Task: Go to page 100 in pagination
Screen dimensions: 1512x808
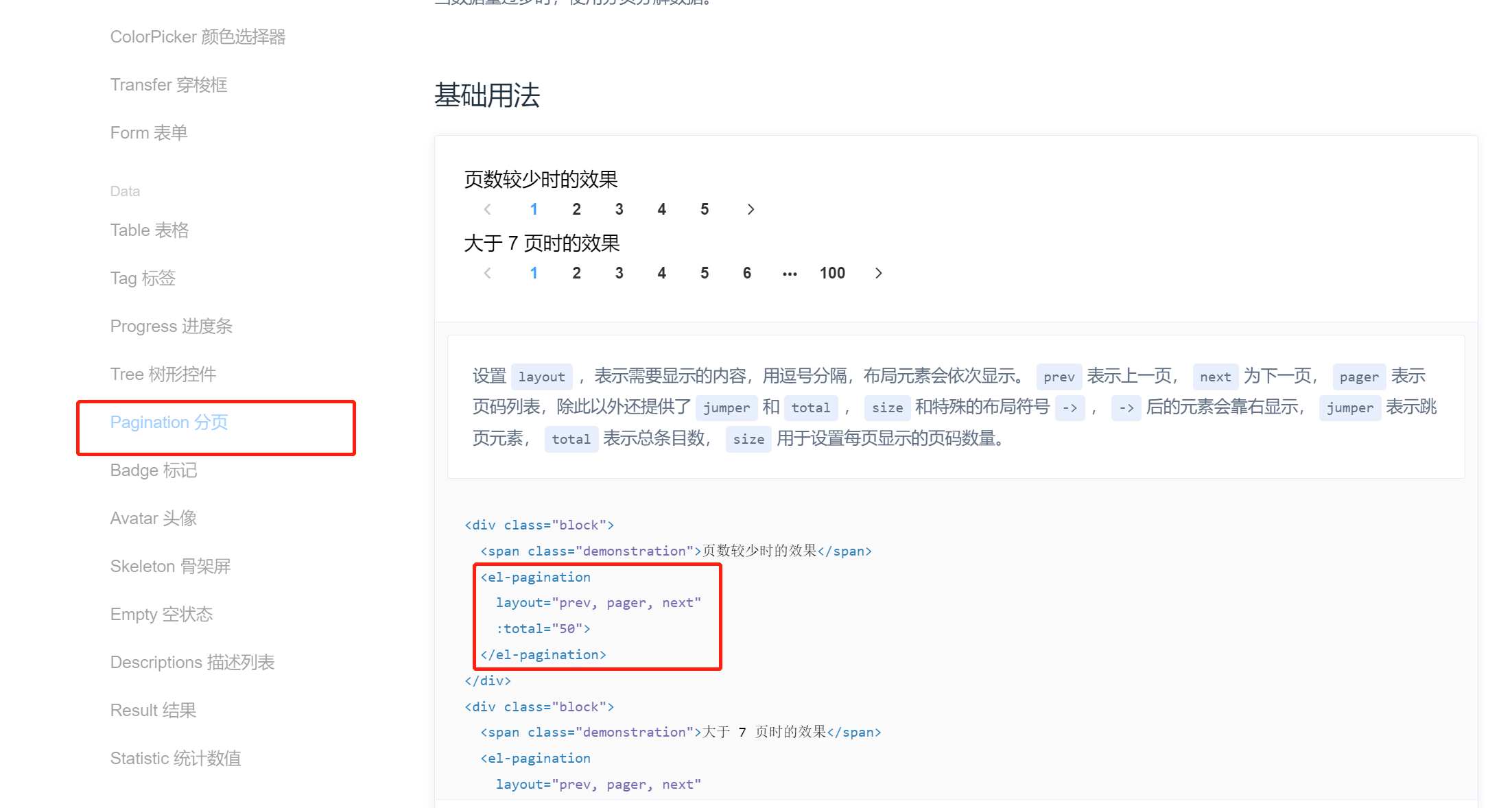Action: (x=832, y=273)
